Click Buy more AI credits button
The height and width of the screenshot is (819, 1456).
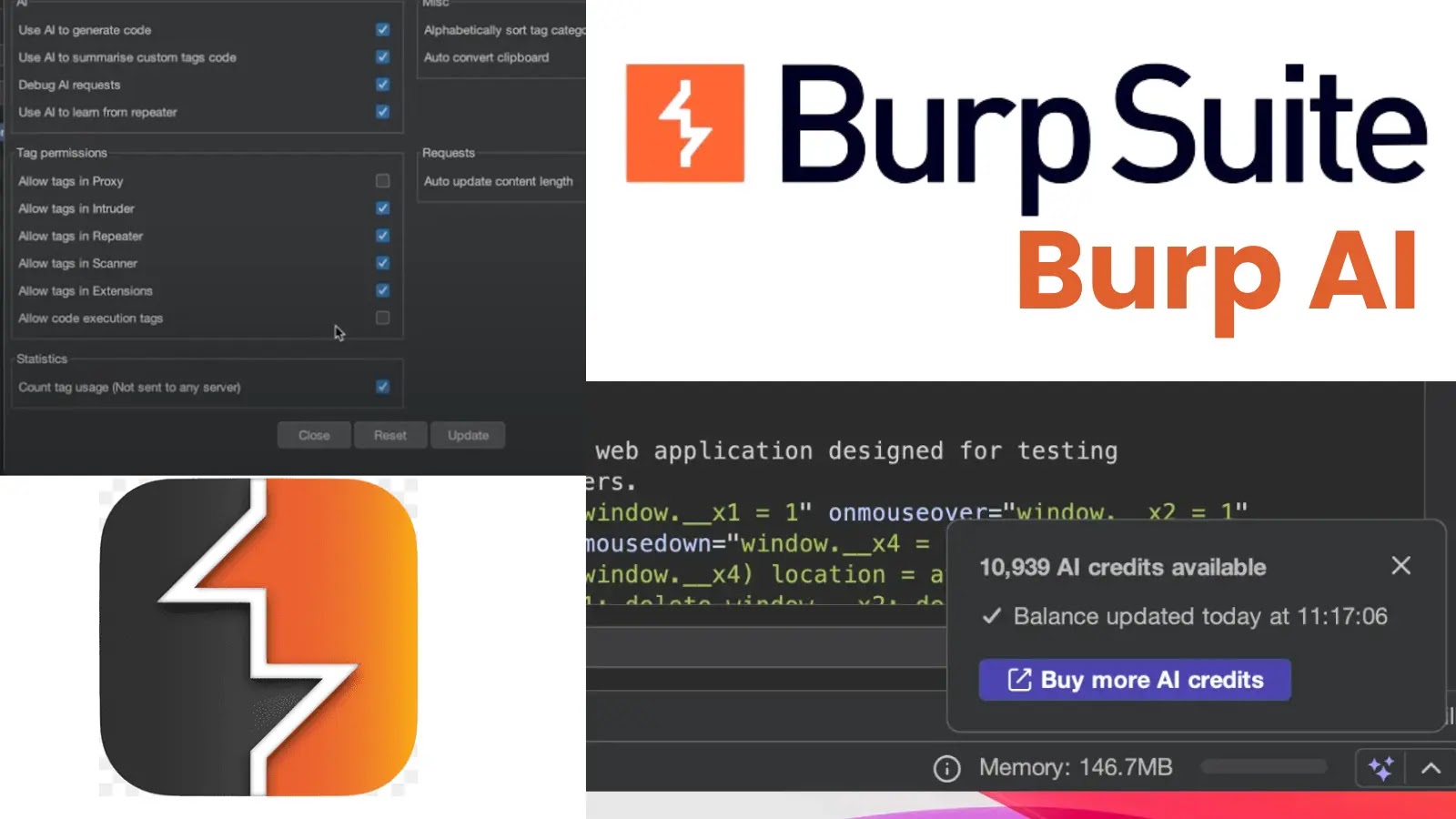1135,680
